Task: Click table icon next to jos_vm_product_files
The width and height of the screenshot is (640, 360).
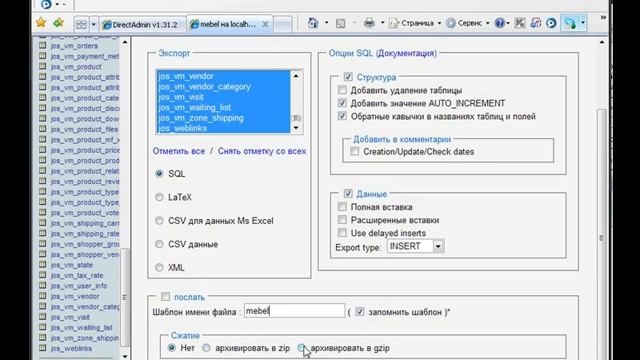Action: click(x=42, y=129)
